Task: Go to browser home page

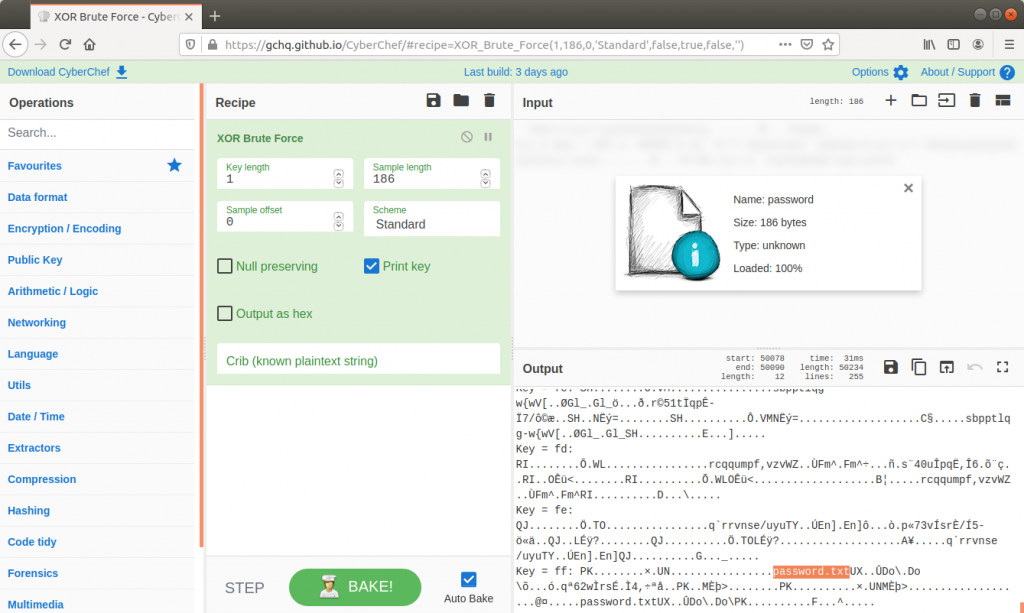Action: pos(89,44)
